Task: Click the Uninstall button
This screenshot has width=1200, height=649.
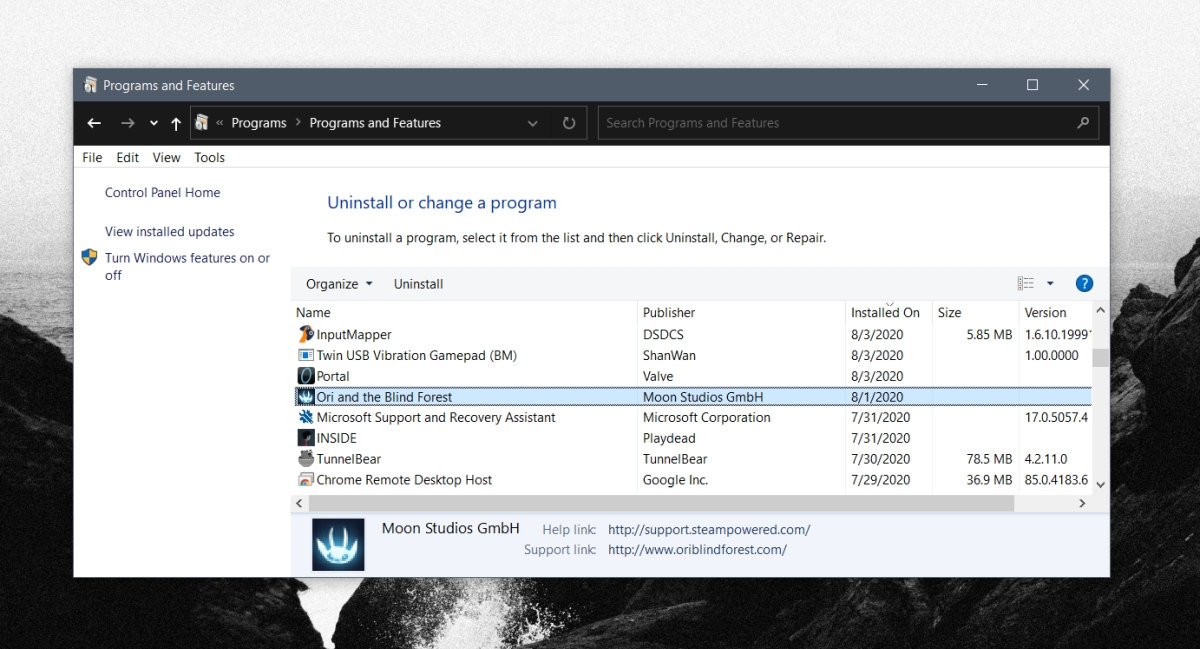Action: tap(418, 284)
